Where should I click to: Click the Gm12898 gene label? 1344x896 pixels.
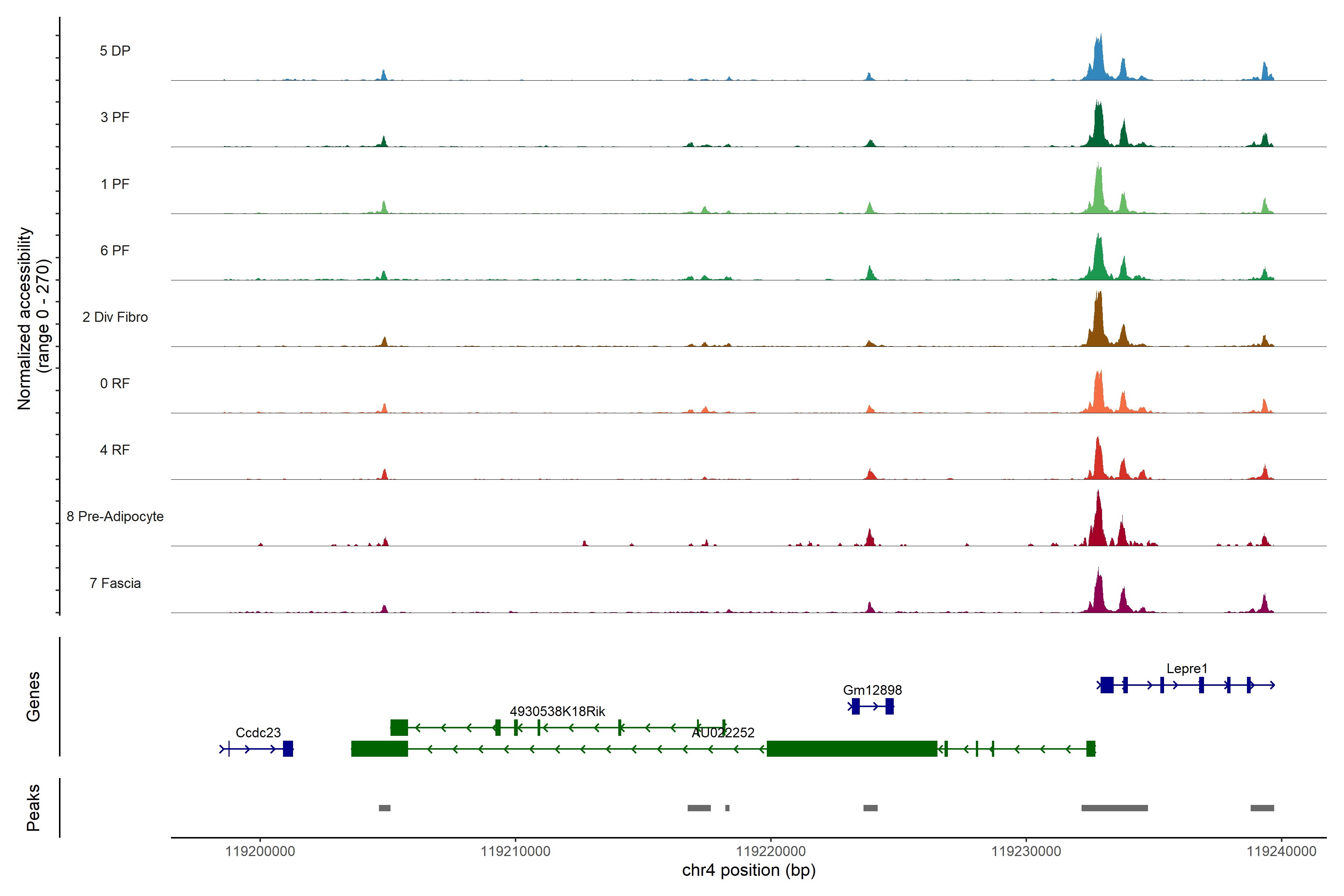872,690
